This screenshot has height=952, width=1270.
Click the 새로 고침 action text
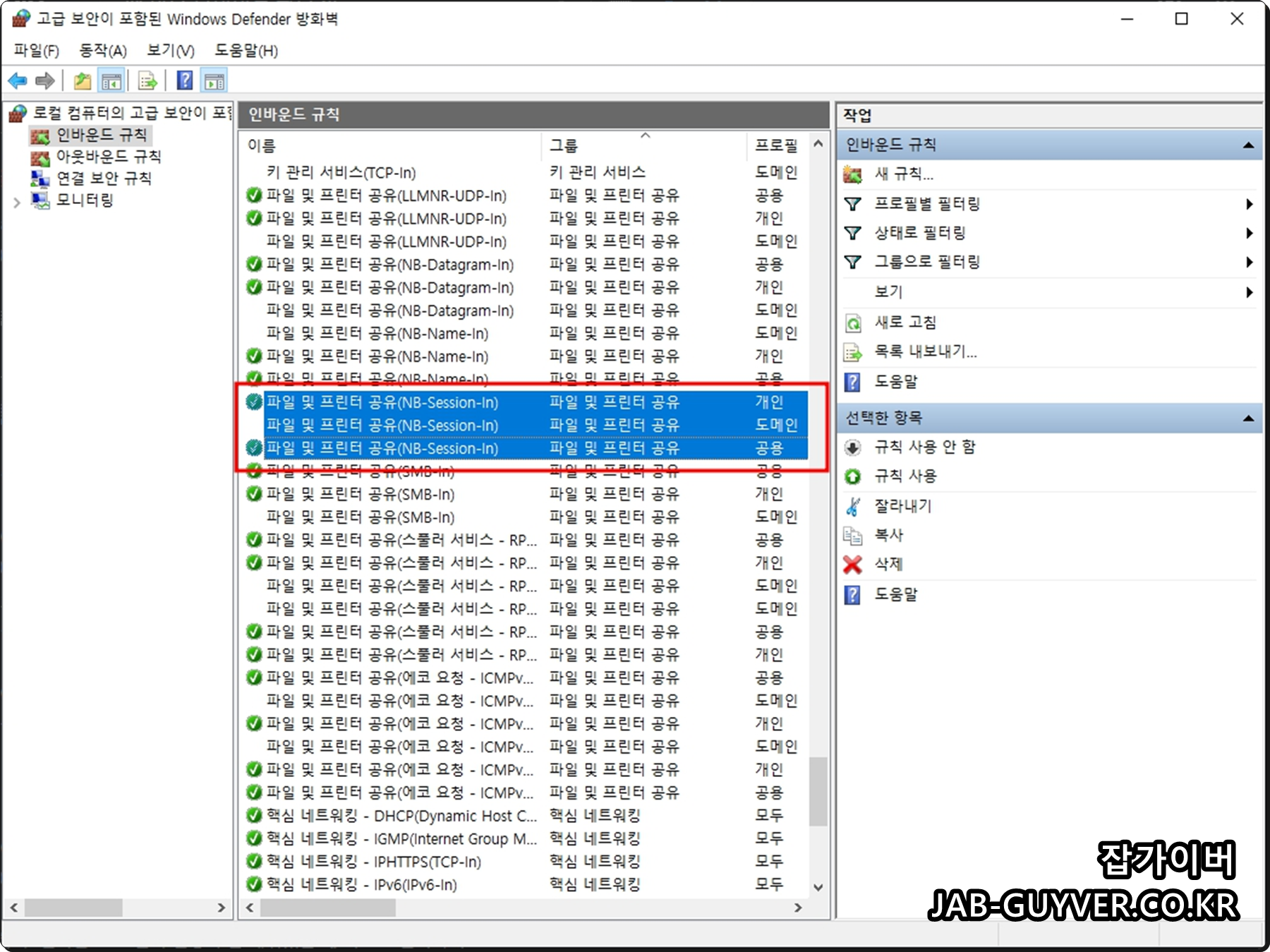point(905,323)
